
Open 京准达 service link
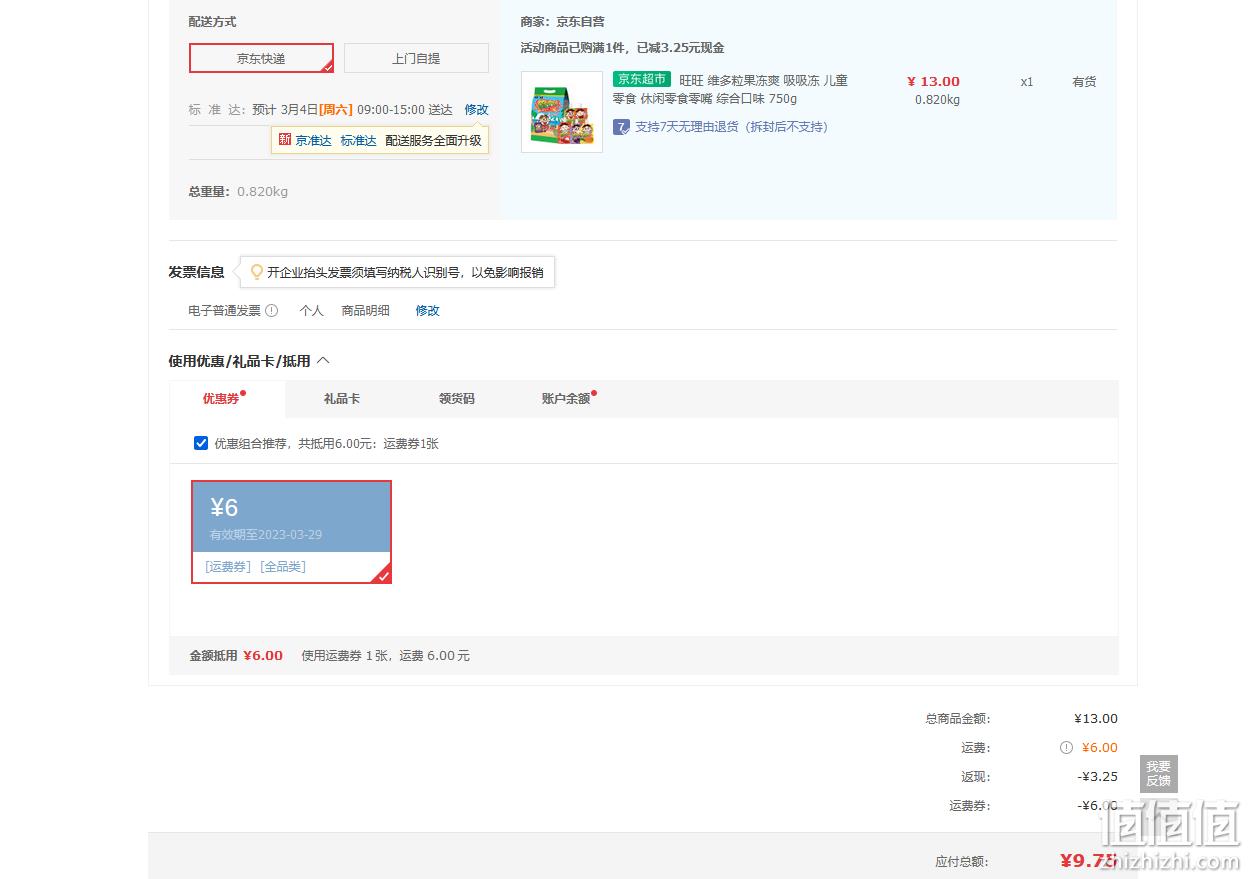pyautogui.click(x=313, y=141)
